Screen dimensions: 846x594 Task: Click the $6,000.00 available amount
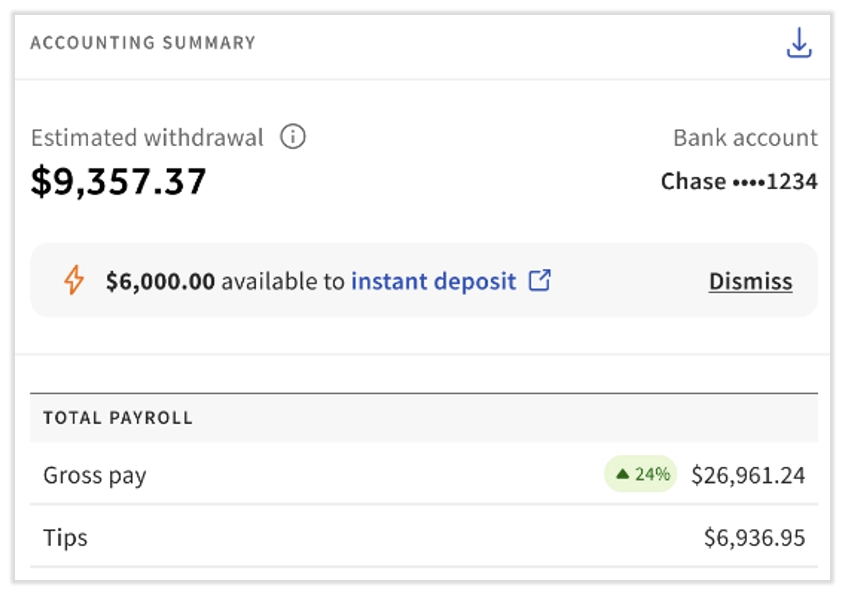tap(160, 281)
